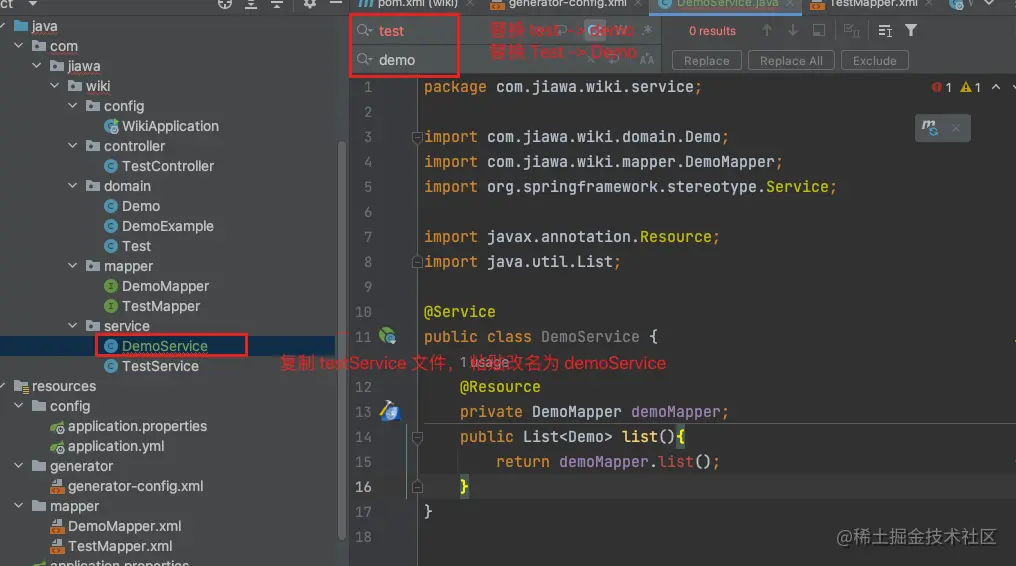1016x566 pixels.
Task: Open the hidden editor tabs dropdown chevron
Action: (989, 3)
